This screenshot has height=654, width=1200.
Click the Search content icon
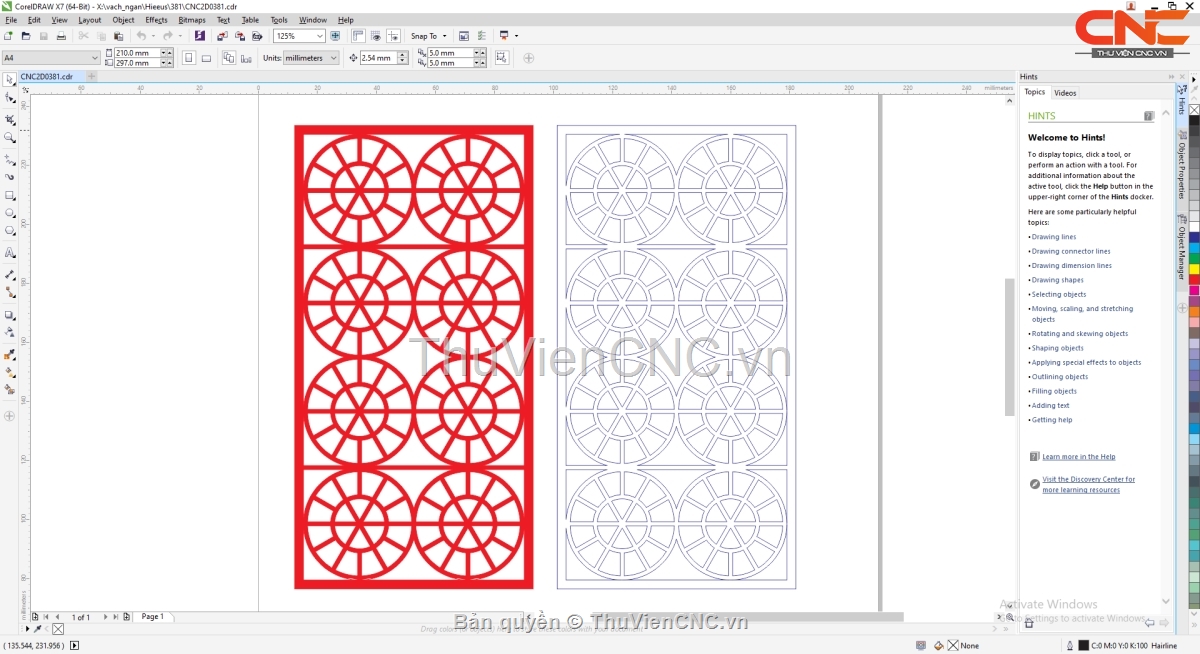point(200,36)
